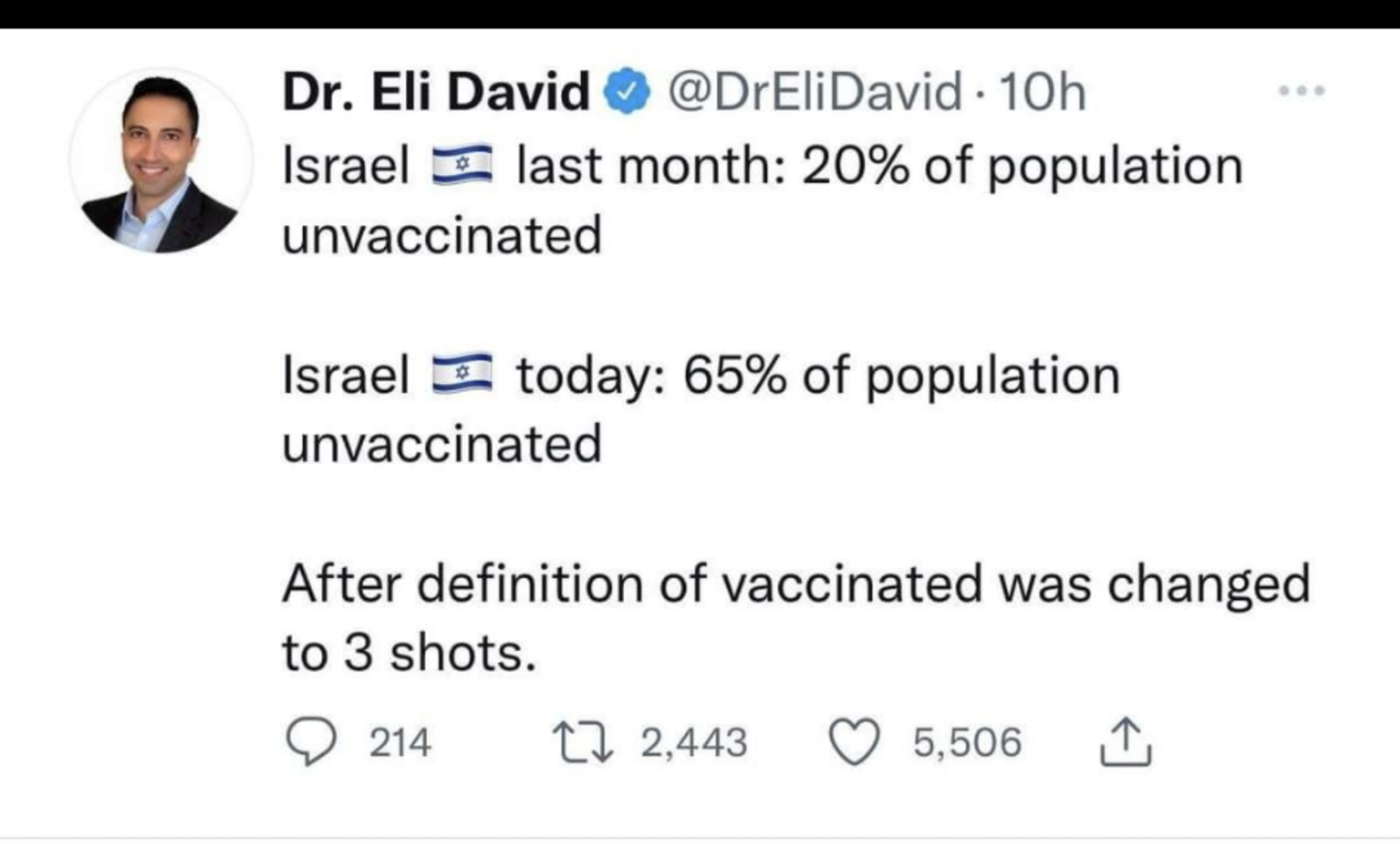Click the blue verified checkmark badge
1400x844 pixels.
(x=628, y=91)
